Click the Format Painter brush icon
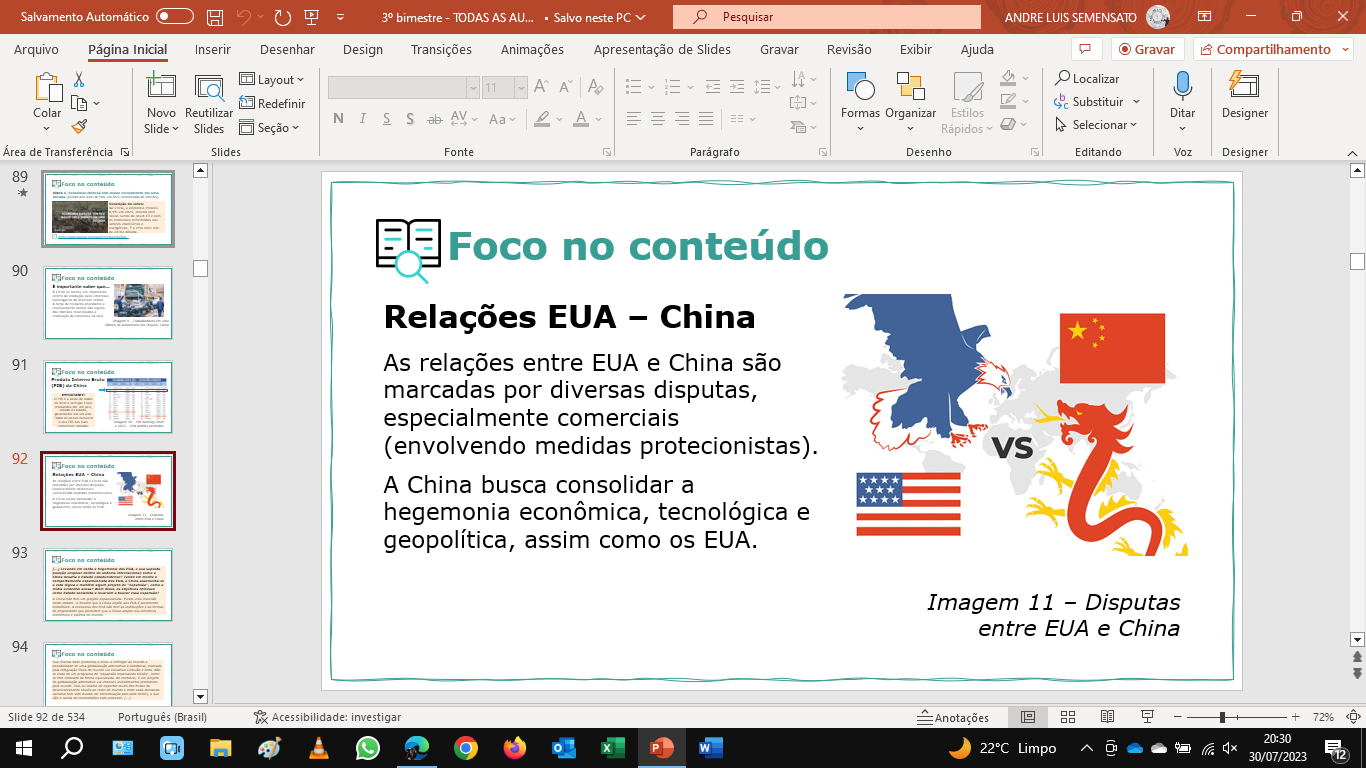This screenshot has width=1366, height=768. [79, 126]
